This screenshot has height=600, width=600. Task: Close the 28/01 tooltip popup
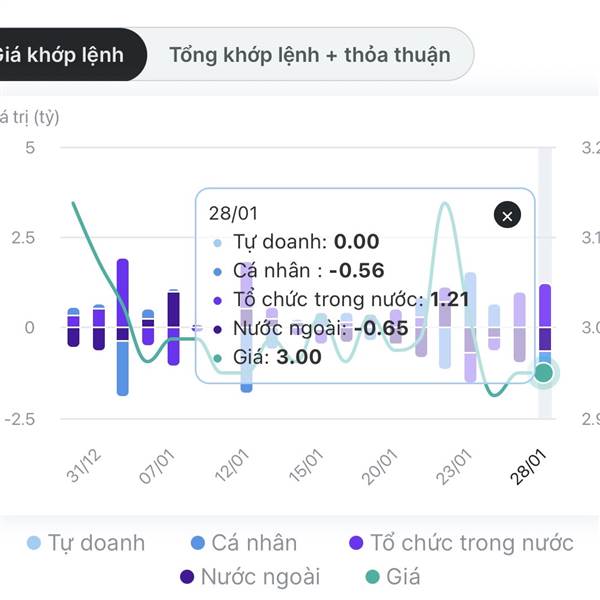click(x=507, y=215)
